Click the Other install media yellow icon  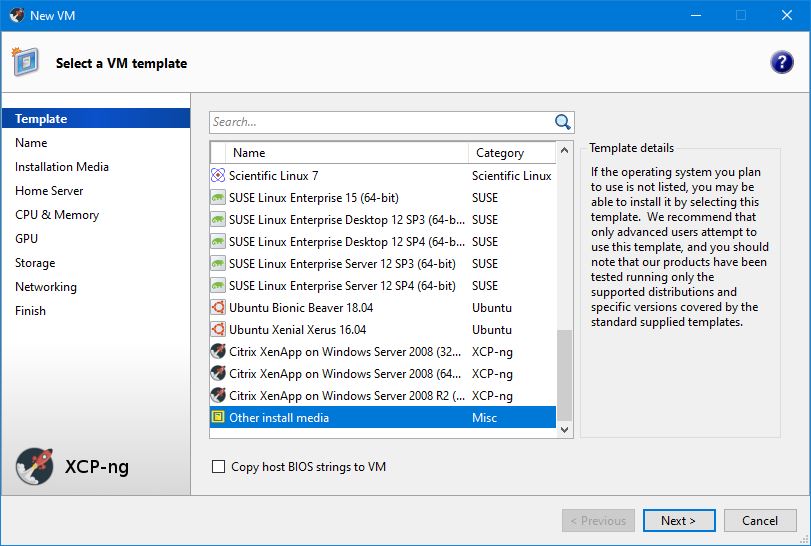click(218, 417)
